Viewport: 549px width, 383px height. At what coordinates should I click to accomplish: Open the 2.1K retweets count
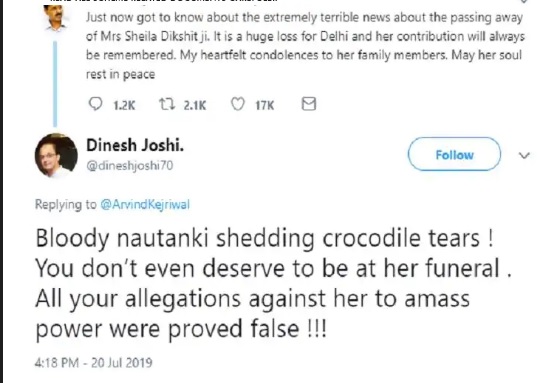tap(195, 105)
